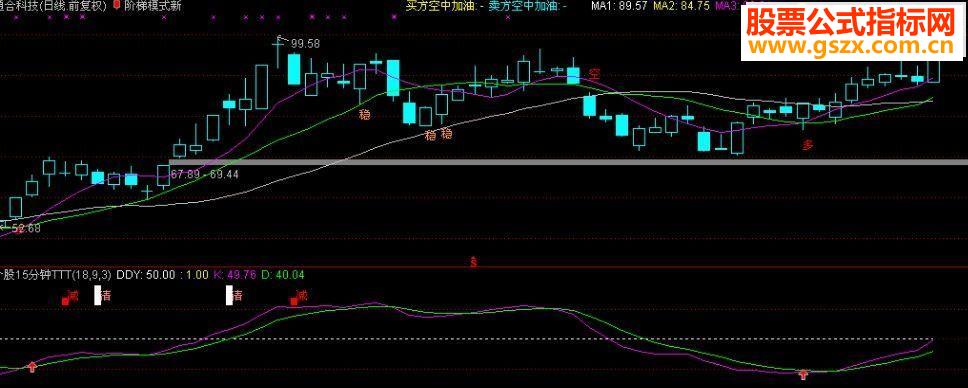Click the MA1: 89.57 value
The height and width of the screenshot is (388, 968).
[619, 6]
